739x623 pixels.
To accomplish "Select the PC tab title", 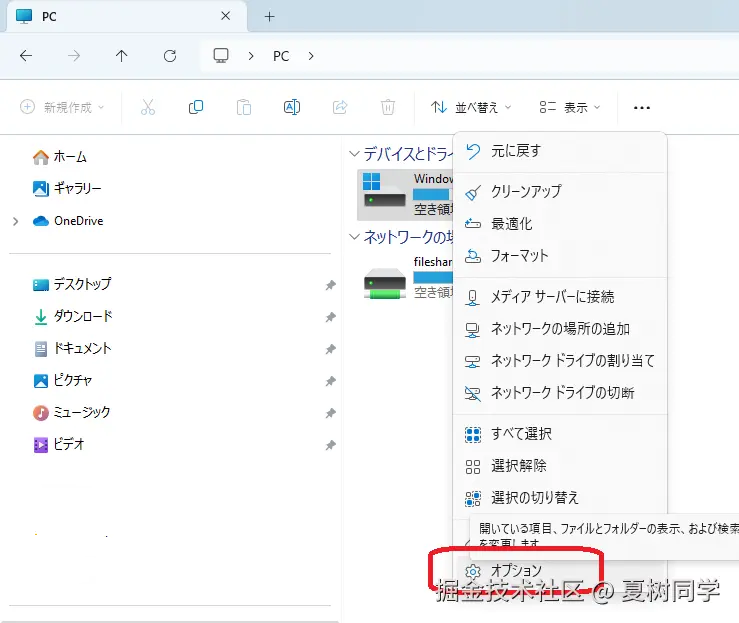I will click(49, 16).
